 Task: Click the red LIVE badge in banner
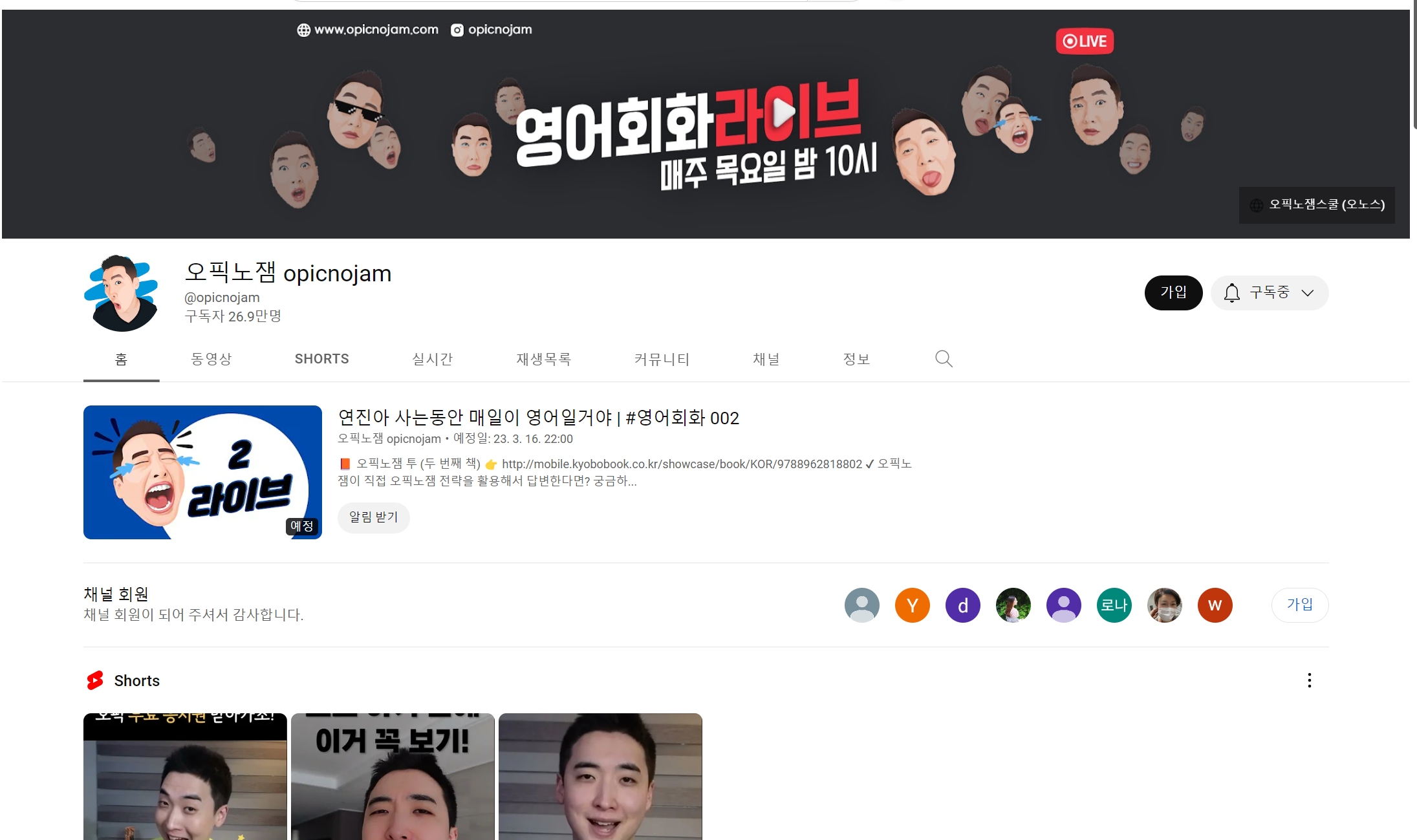(x=1085, y=41)
